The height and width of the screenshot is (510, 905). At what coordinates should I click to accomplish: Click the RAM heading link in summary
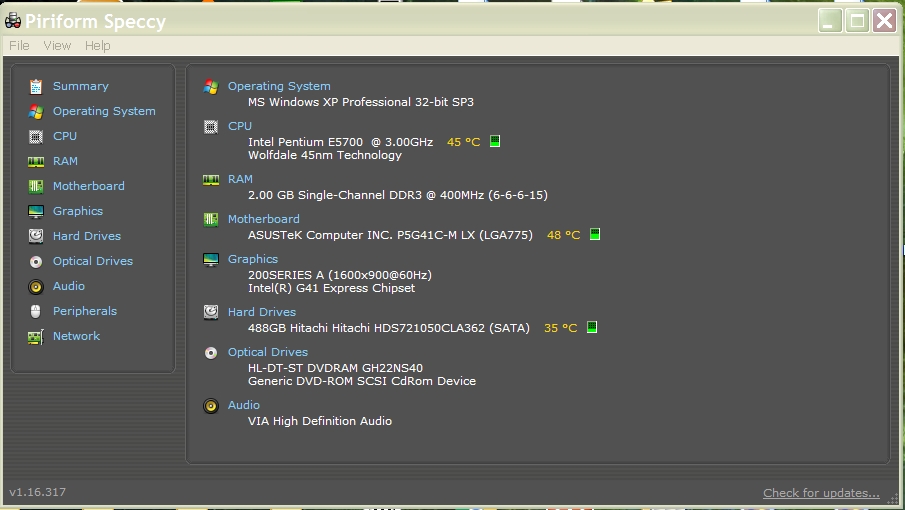point(240,179)
